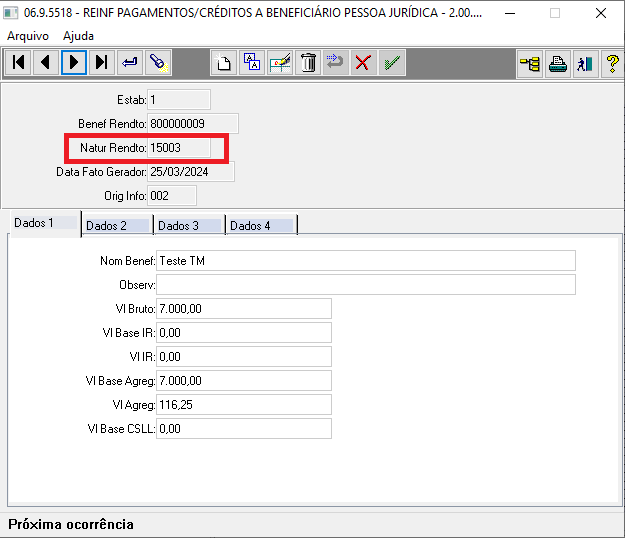
Task: Create a new record with blank page icon
Action: [223, 62]
